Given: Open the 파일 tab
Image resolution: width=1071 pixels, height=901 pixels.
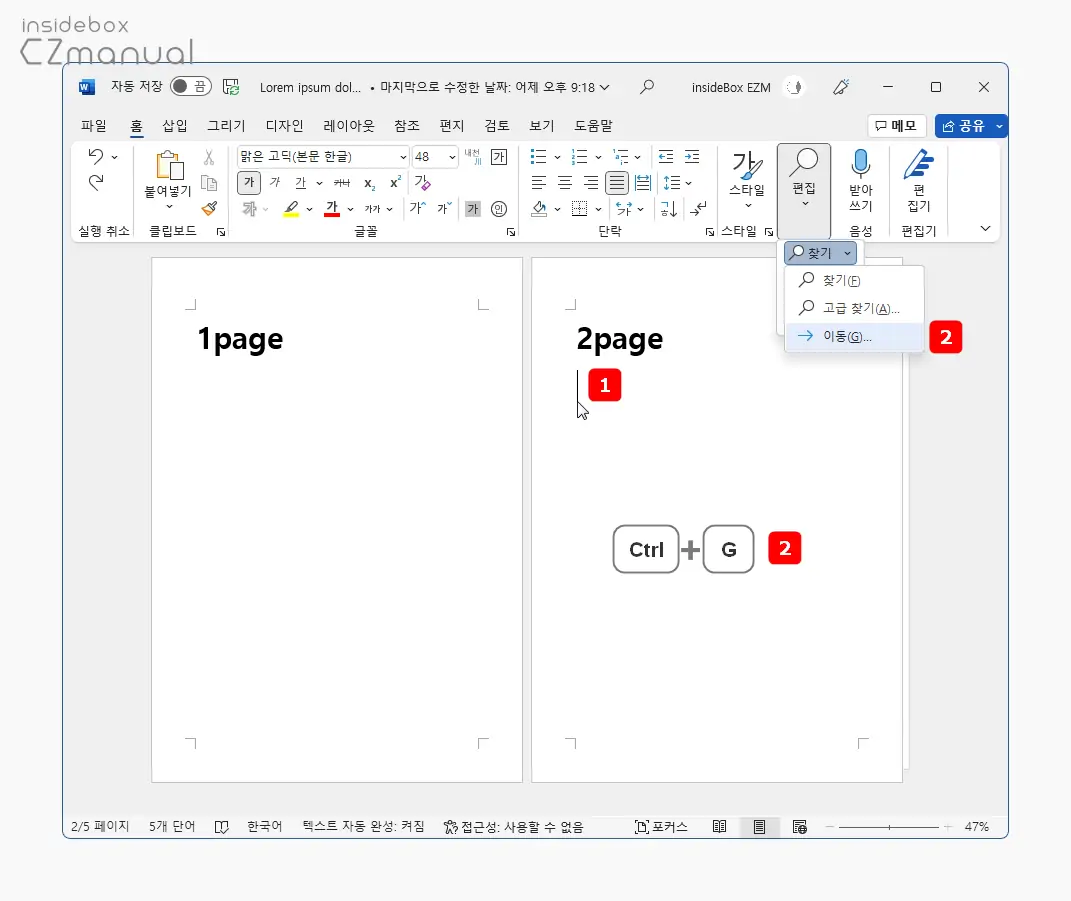Looking at the screenshot, I should coord(94,126).
